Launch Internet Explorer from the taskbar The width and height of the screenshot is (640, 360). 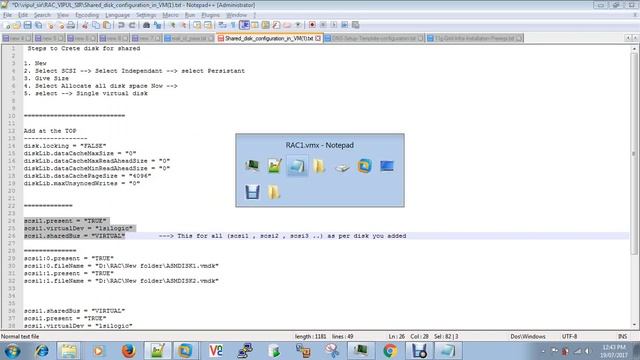tap(41, 351)
